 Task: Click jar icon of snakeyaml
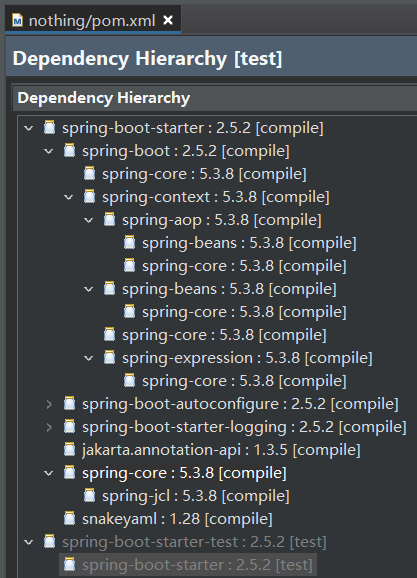point(69,518)
